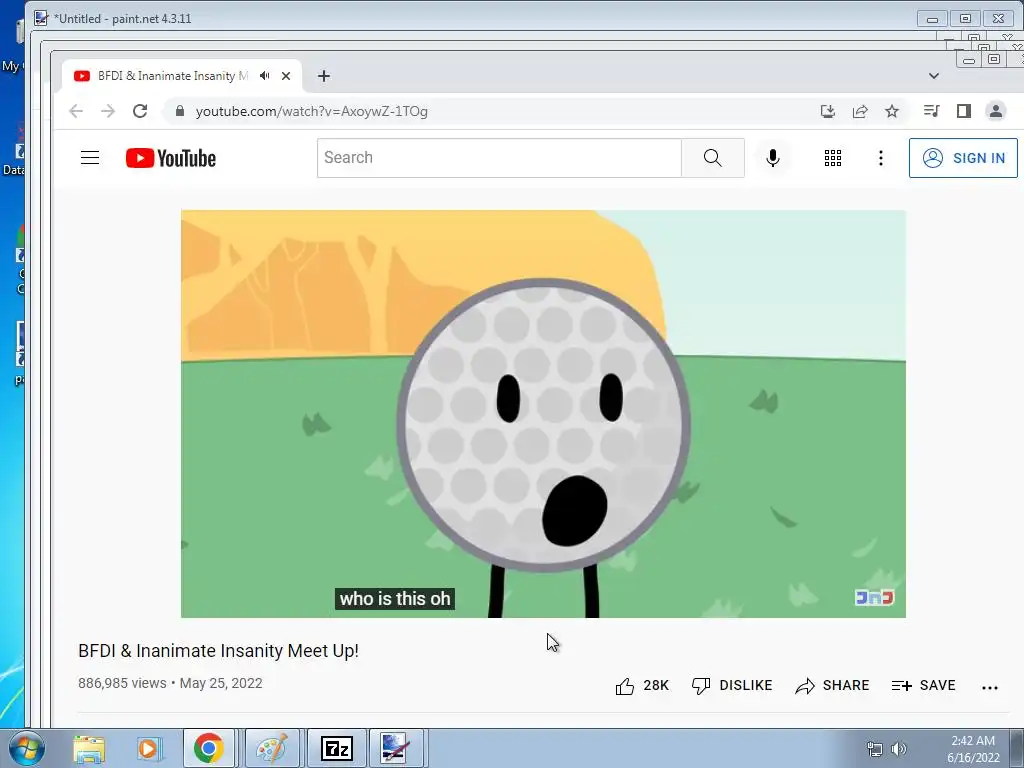The width and height of the screenshot is (1024, 768).
Task: Click the install app icon in address bar
Action: pyautogui.click(x=827, y=111)
